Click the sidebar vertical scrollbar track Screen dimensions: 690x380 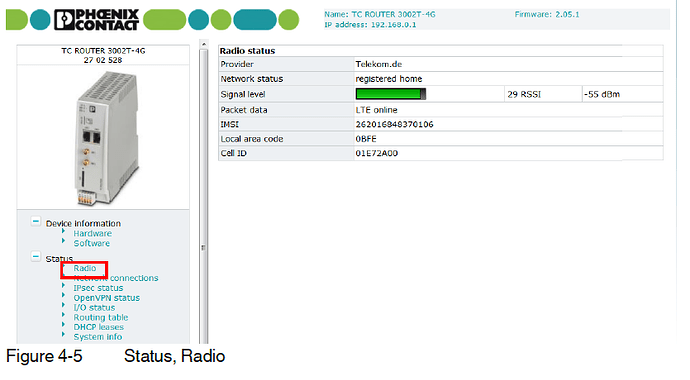203,196
